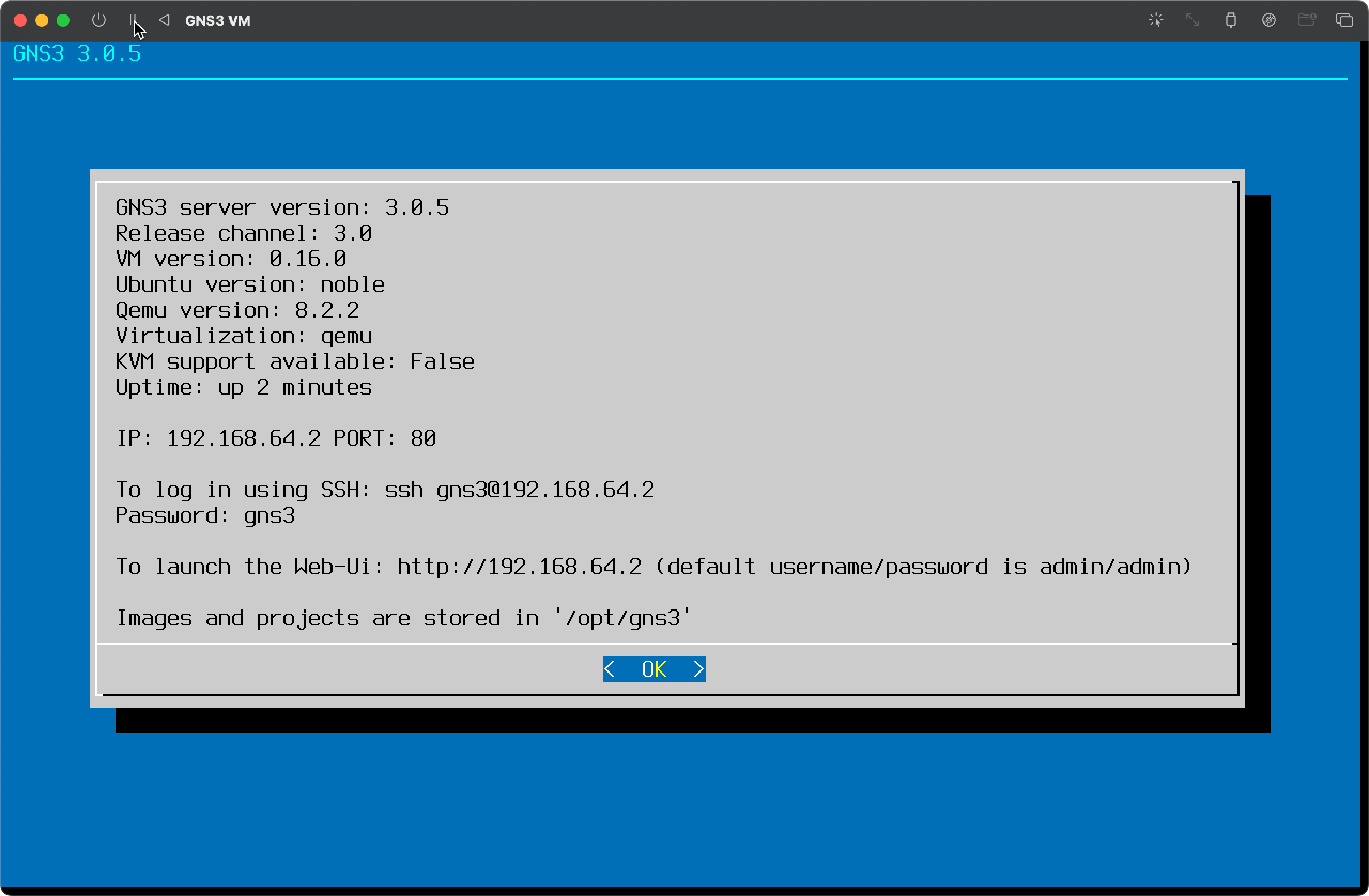Click the GNS3 VM window title
1369x896 pixels.
218,21
